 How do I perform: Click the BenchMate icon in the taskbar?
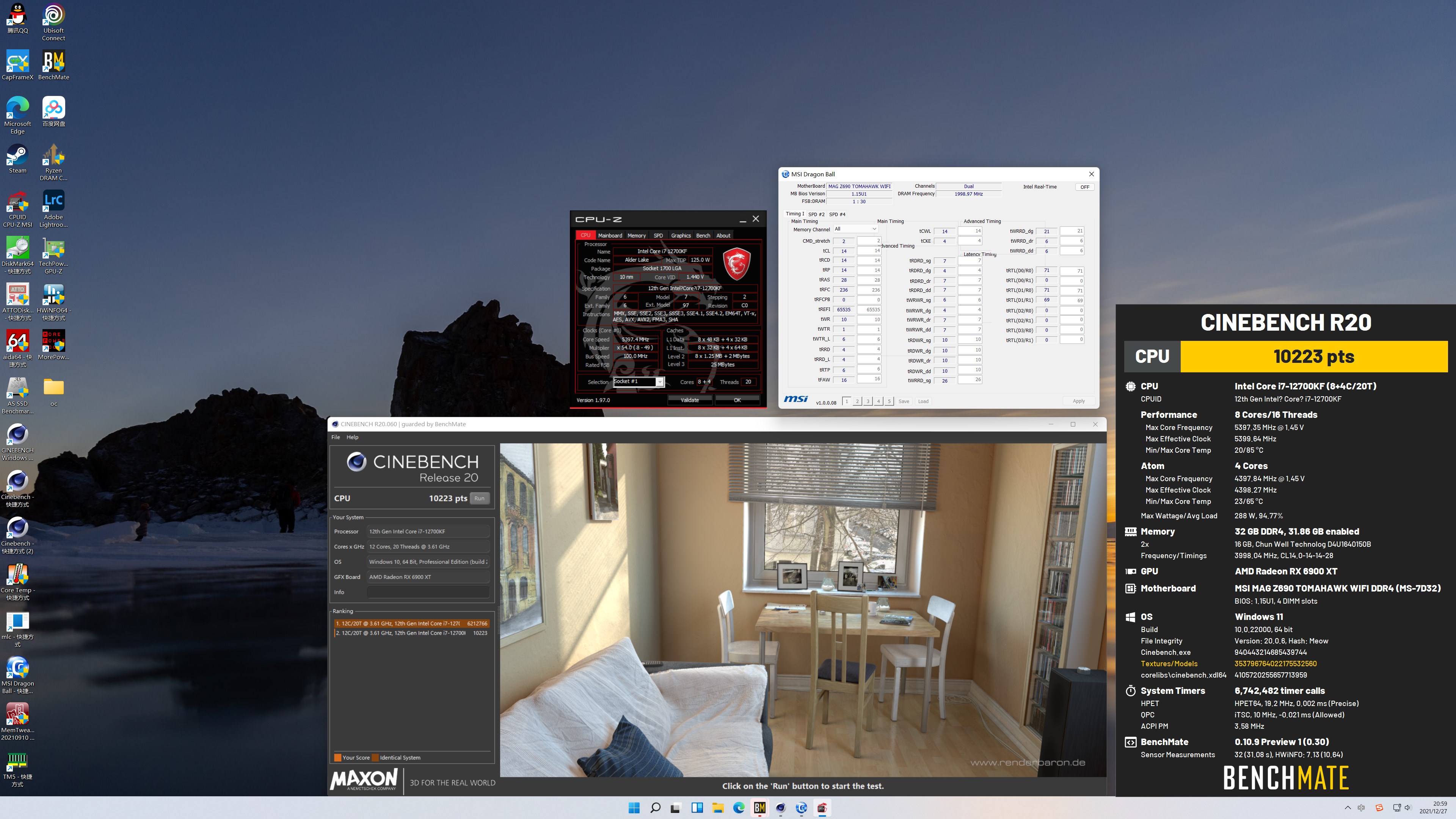tap(759, 808)
